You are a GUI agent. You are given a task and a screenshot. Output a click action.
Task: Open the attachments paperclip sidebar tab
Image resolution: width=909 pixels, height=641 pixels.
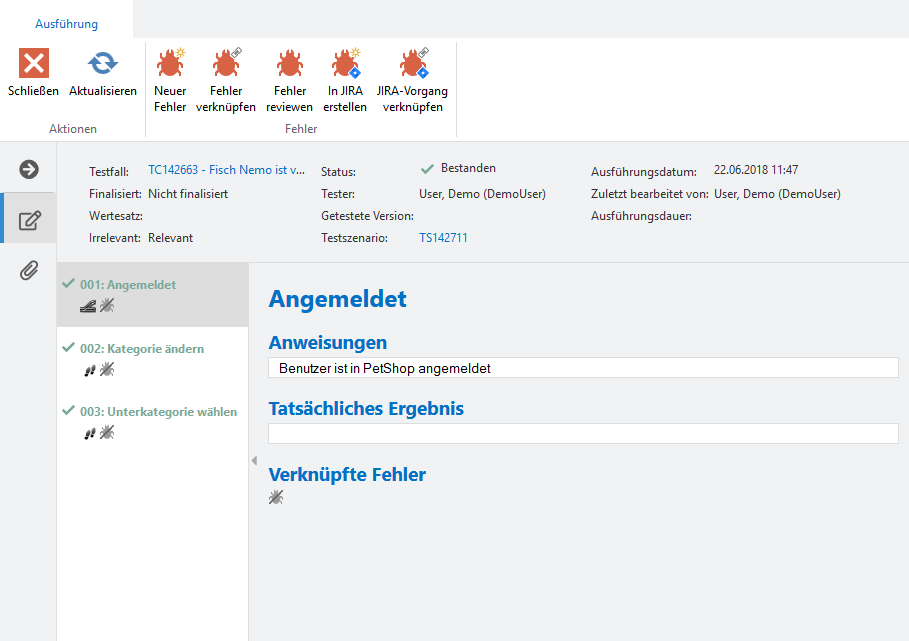(x=29, y=270)
